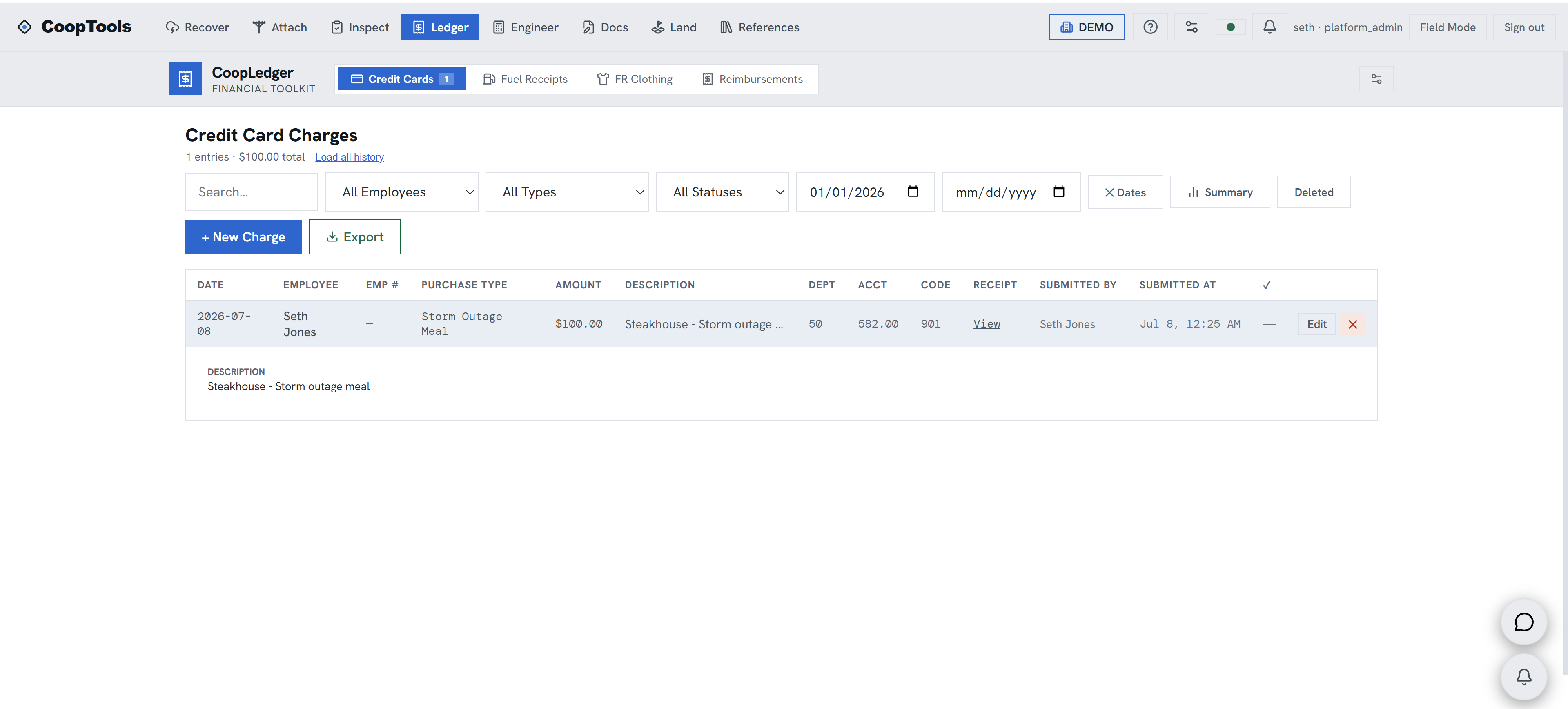
Task: Click the SUBMITTED AT column header
Action: (1177, 284)
